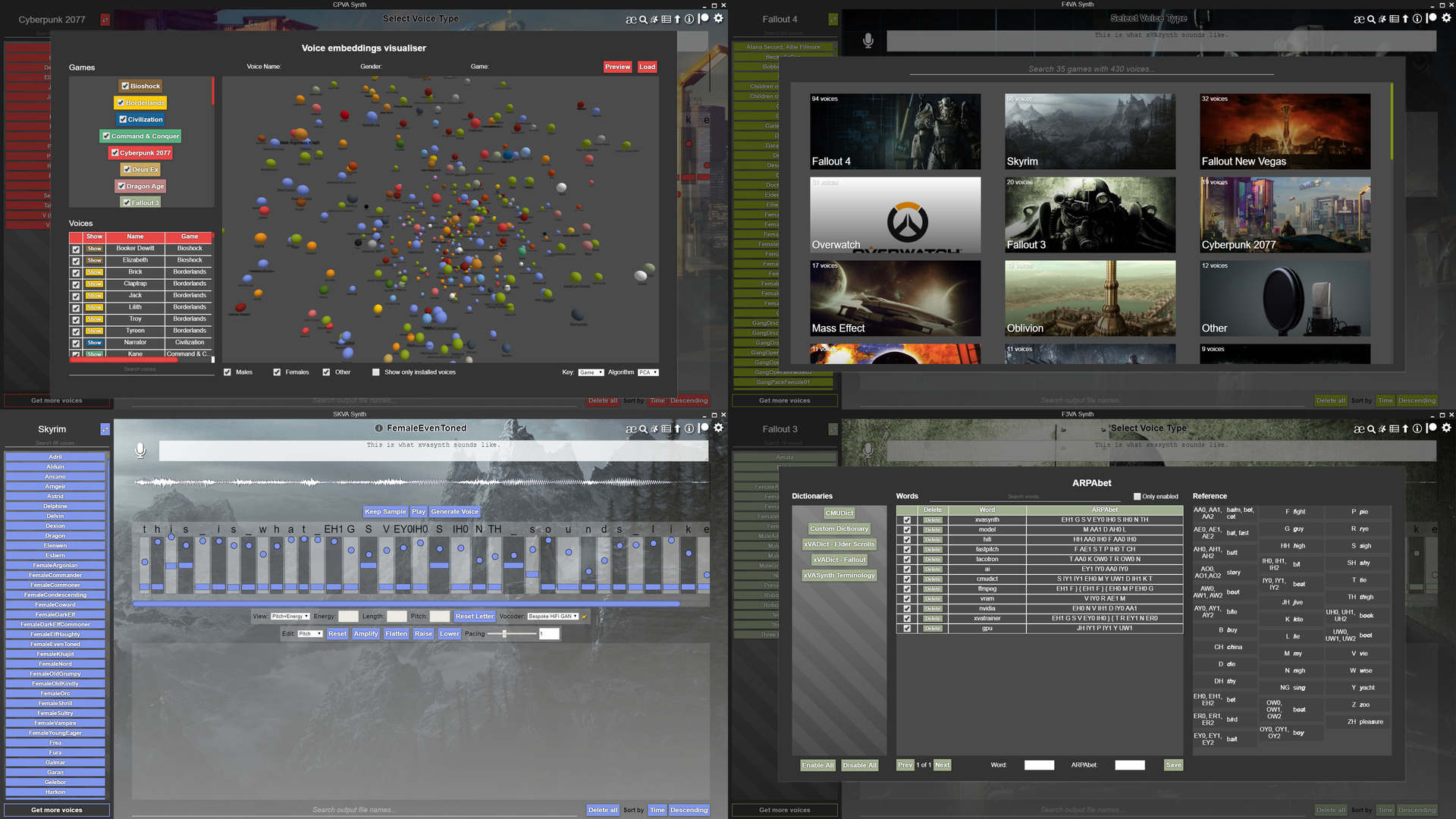Click microphone icon in Skyrim window
This screenshot has height=819, width=1456.
point(140,450)
